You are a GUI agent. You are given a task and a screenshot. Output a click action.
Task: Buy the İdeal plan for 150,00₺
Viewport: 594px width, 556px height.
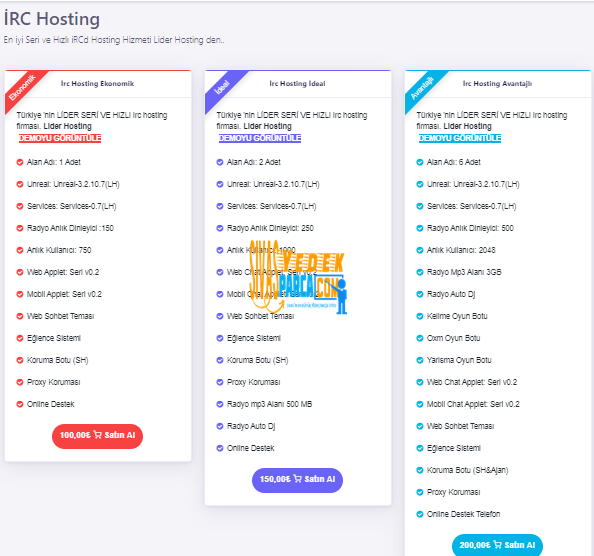coord(297,480)
